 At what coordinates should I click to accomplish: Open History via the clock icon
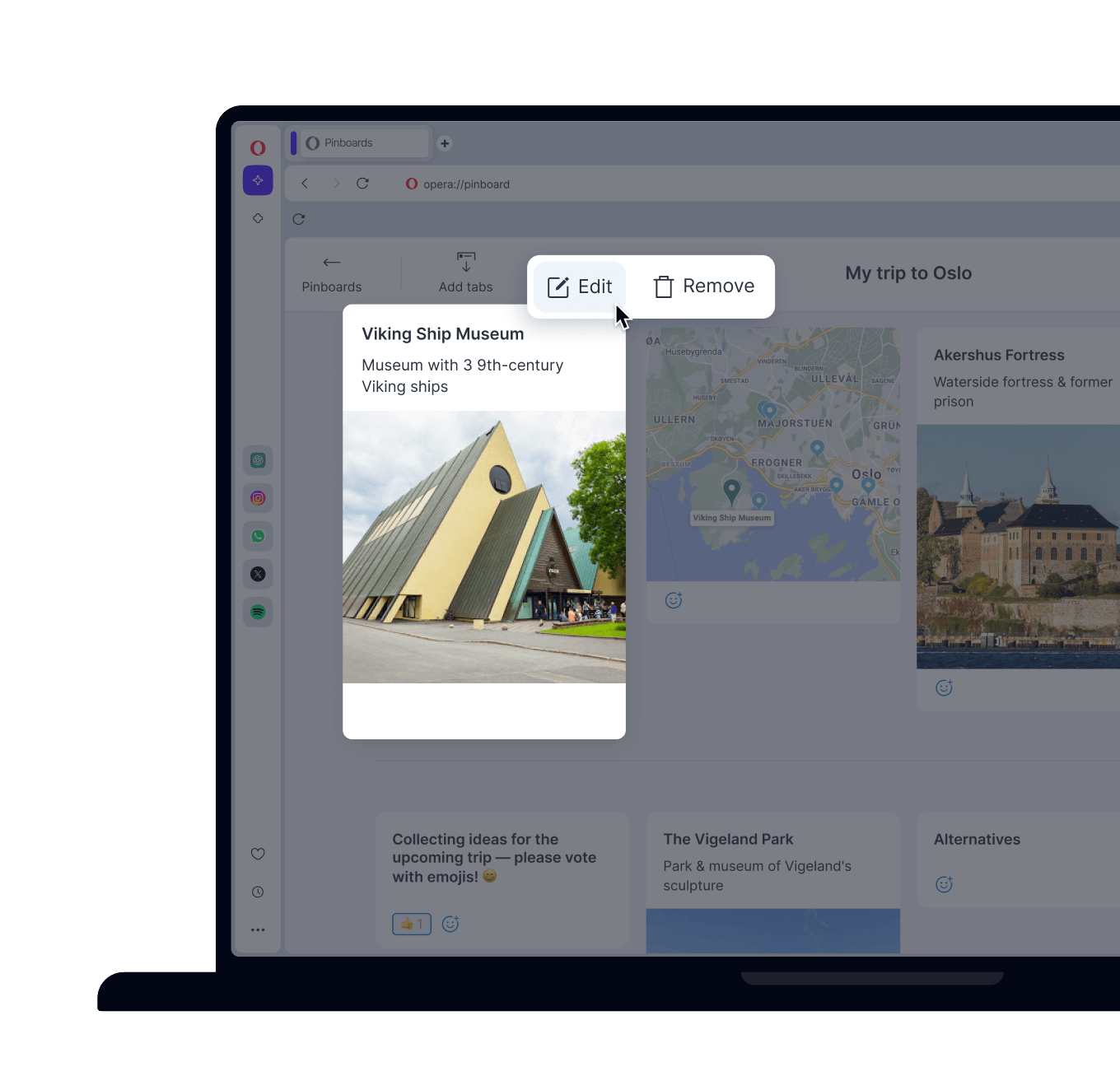coord(258,892)
